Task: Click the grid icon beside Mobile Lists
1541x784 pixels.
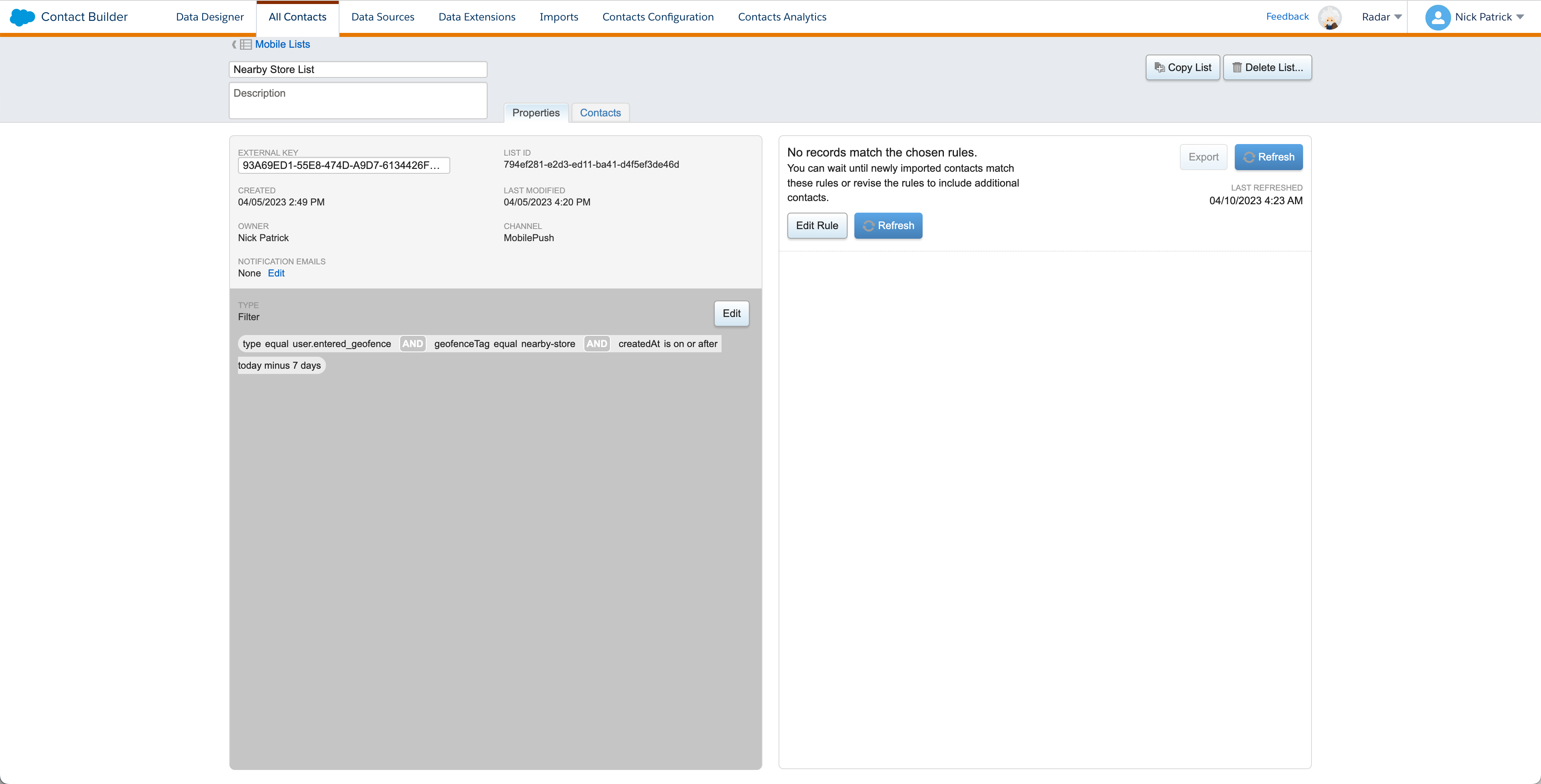Action: point(245,44)
